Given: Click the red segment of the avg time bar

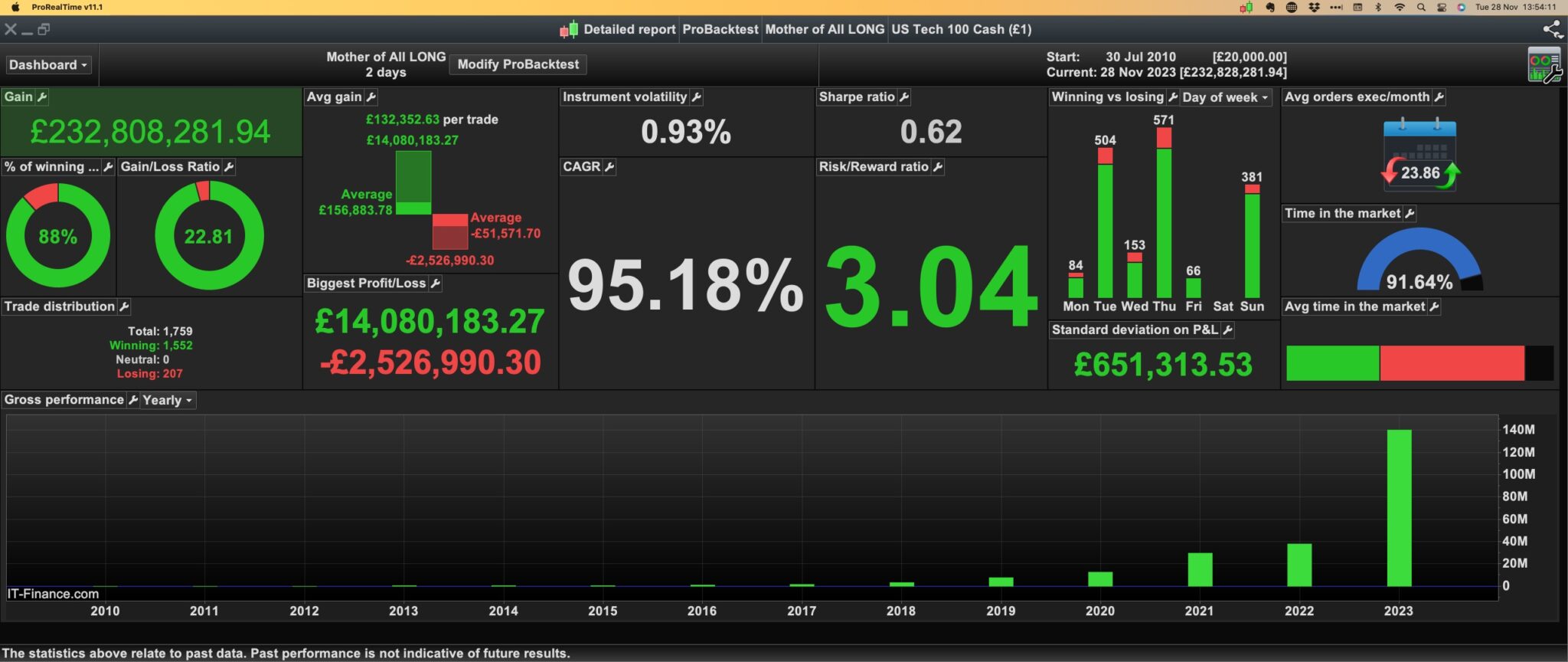Looking at the screenshot, I should 1452,363.
